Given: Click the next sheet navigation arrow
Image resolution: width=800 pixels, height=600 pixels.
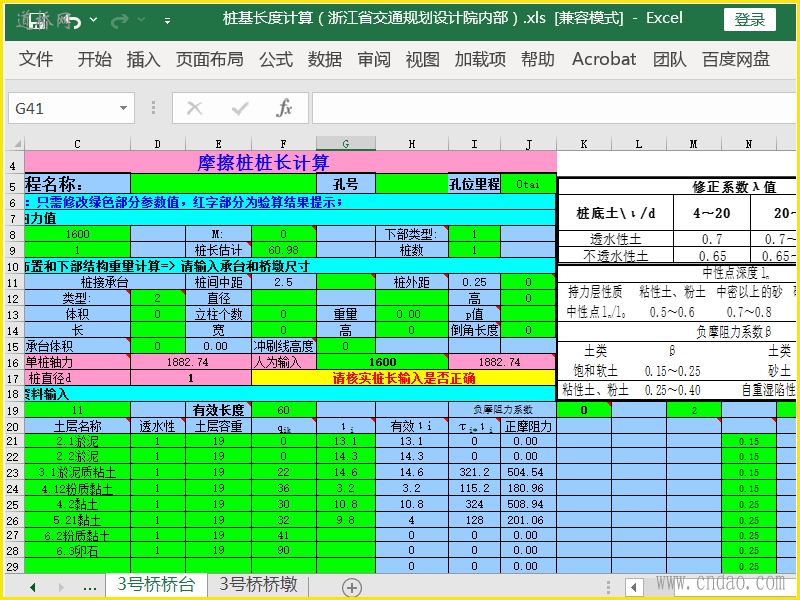Looking at the screenshot, I should pos(61,587).
